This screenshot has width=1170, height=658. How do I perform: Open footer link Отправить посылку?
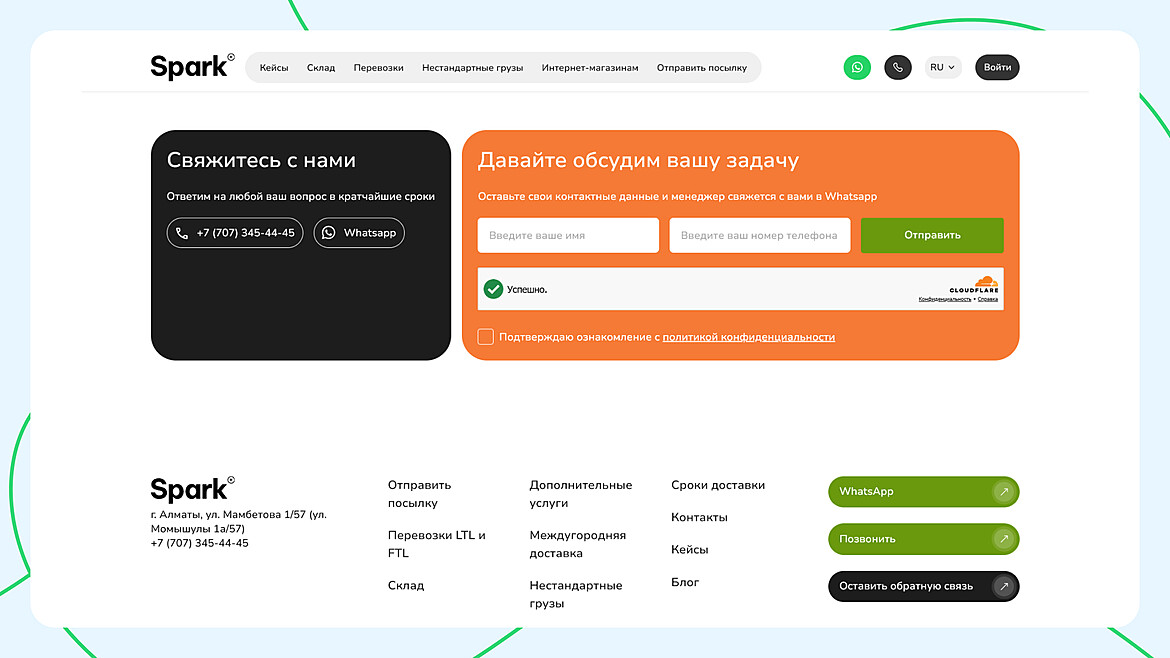[x=419, y=494]
